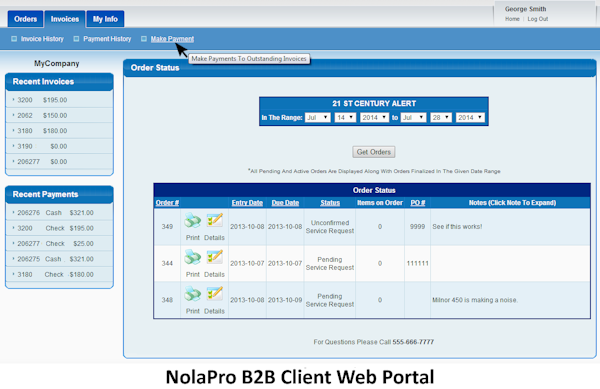Click PO number 9999 cell
This screenshot has width=600, height=389.
(x=417, y=226)
